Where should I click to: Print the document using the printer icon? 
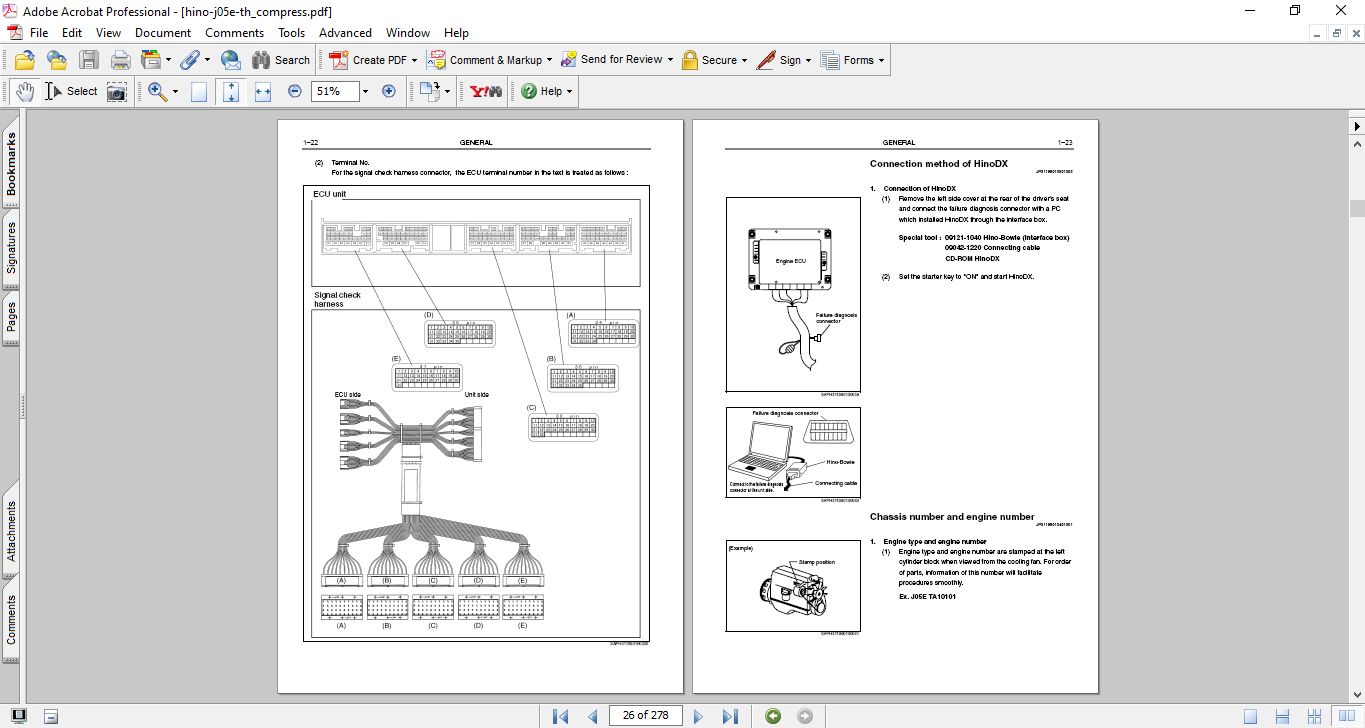[120, 60]
